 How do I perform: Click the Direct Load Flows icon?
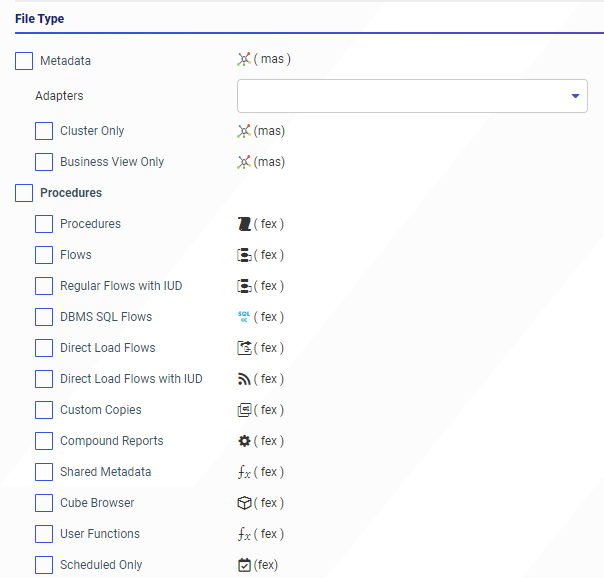244,348
